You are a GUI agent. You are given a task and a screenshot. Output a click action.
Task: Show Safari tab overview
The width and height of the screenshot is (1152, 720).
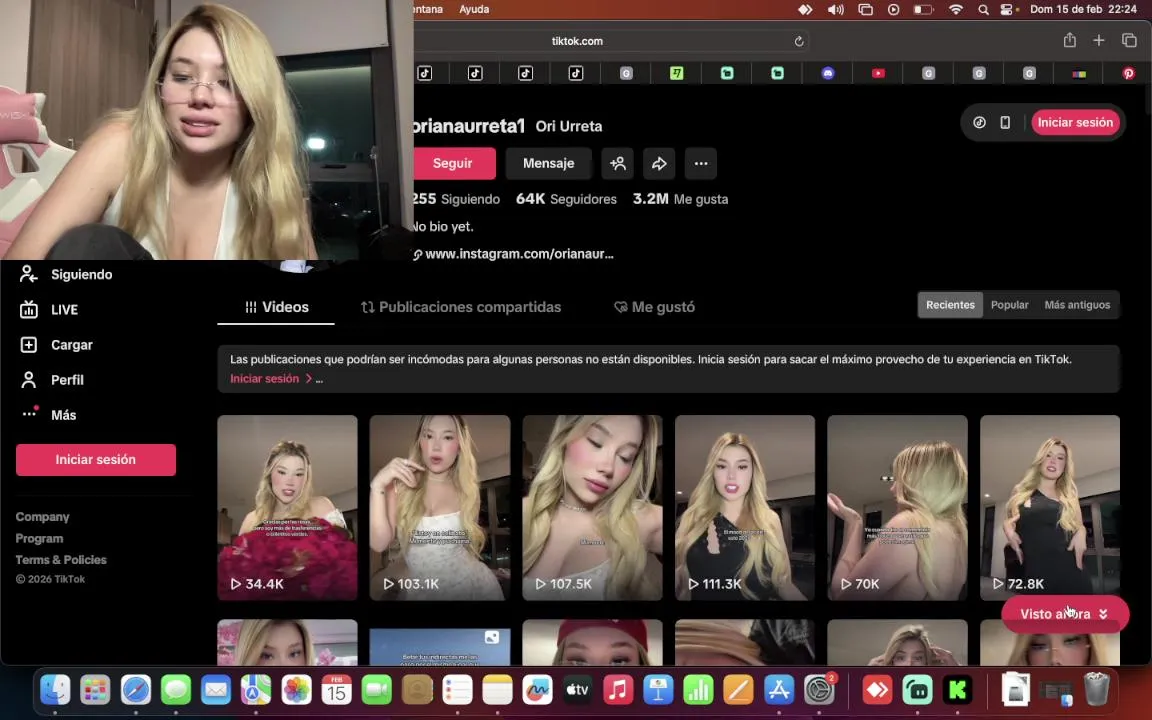pyautogui.click(x=1129, y=40)
